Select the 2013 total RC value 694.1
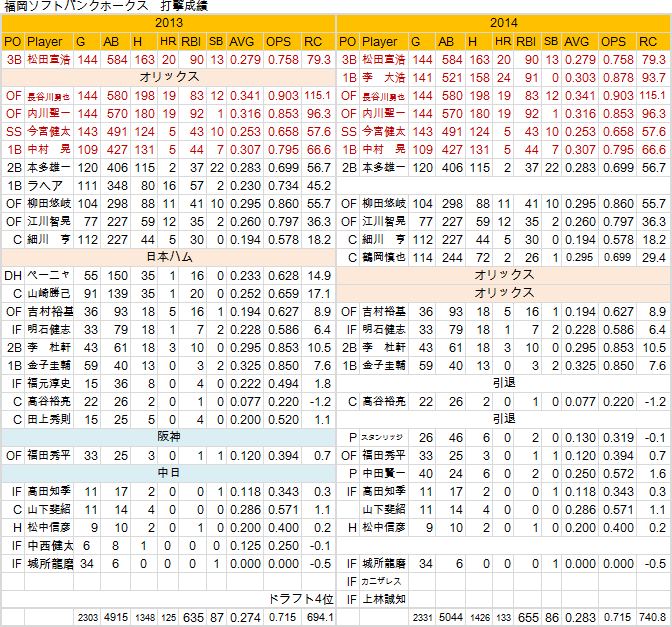This screenshot has height=627, width=672. click(318, 618)
